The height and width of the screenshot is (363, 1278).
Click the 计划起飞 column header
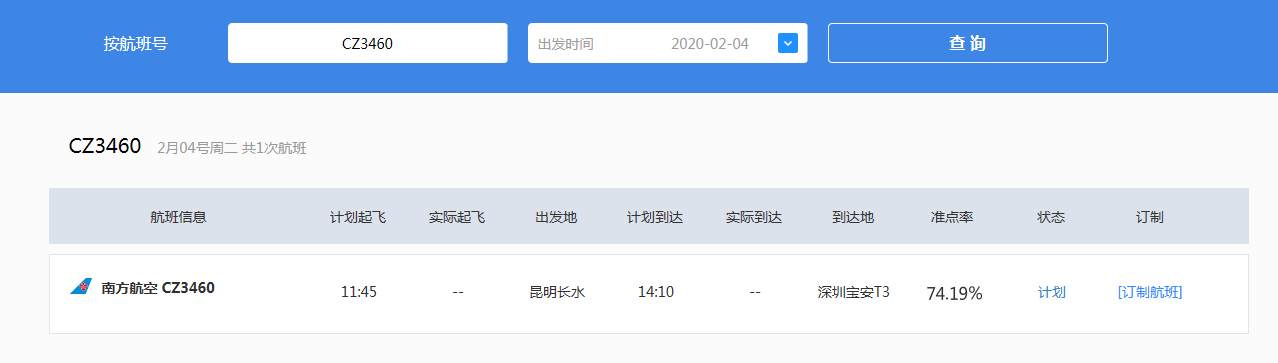pos(358,217)
